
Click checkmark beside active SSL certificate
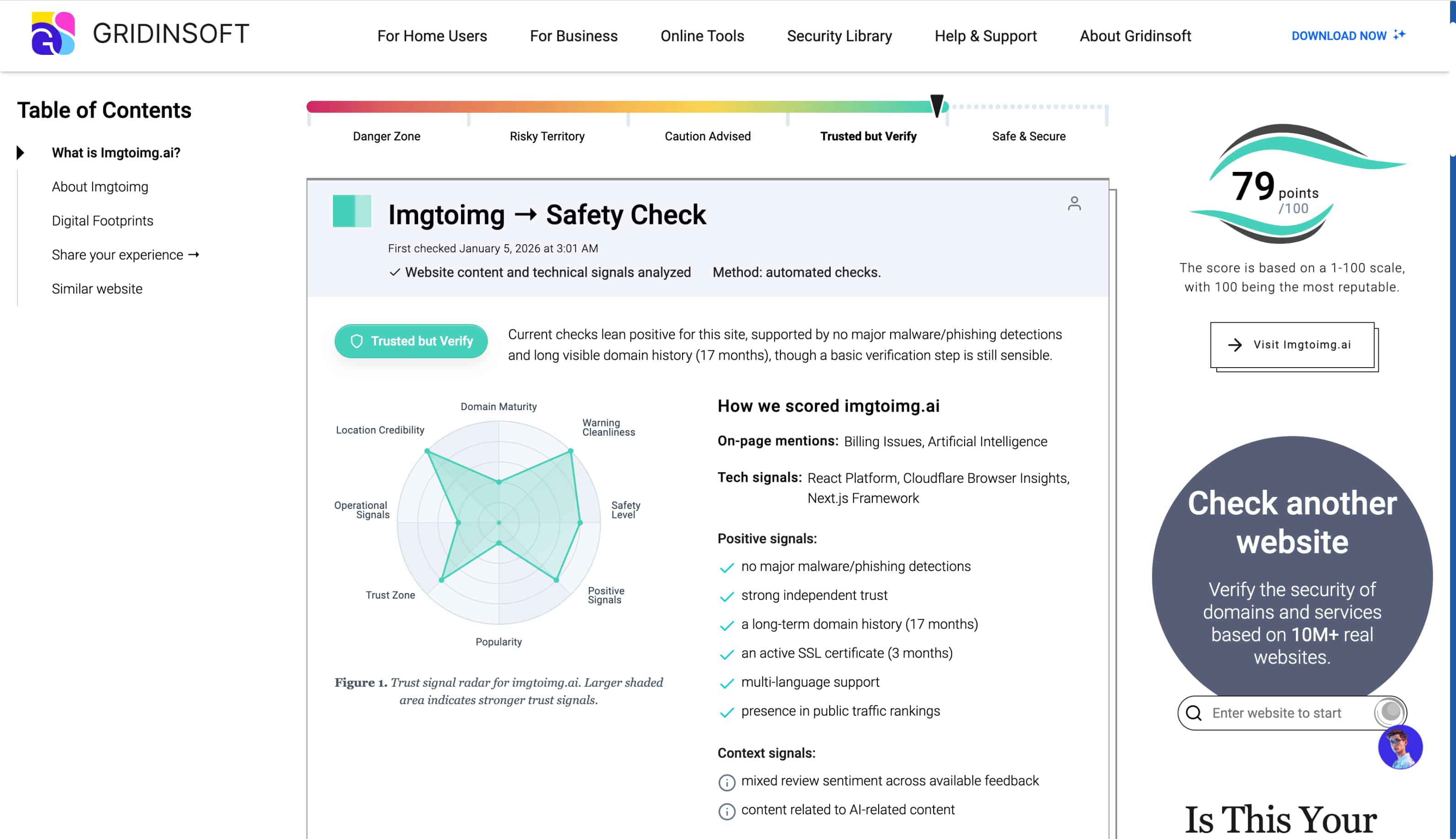coord(727,654)
